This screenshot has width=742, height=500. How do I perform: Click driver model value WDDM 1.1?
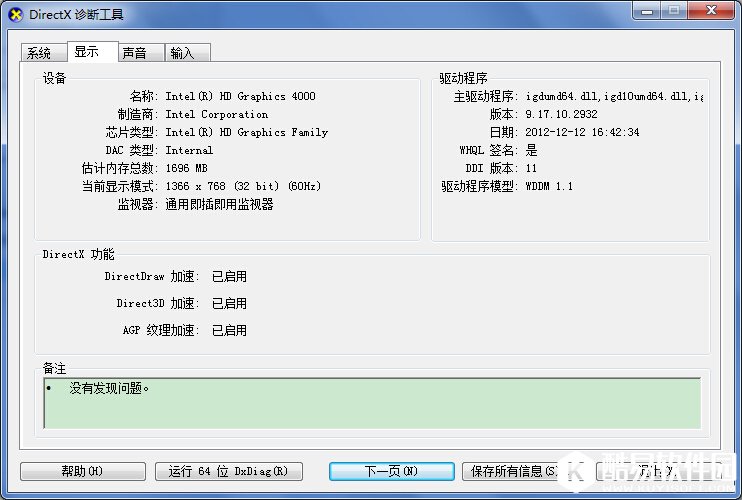(x=549, y=186)
